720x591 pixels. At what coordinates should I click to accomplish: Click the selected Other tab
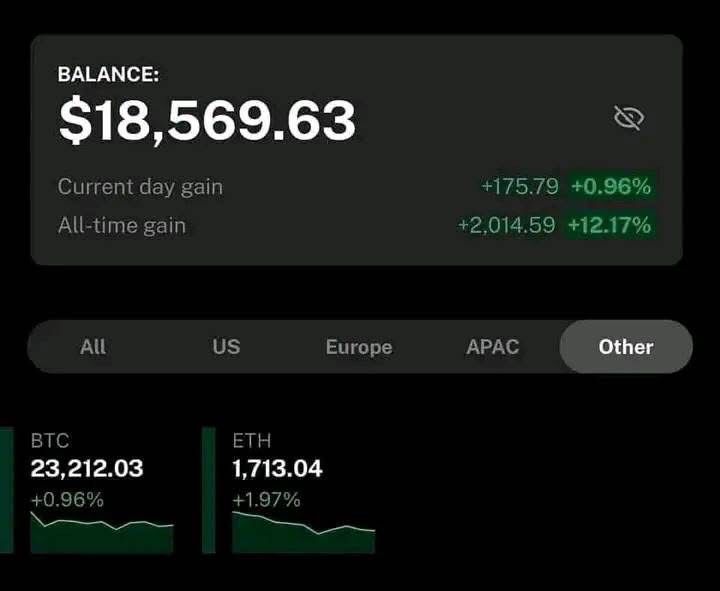point(626,347)
